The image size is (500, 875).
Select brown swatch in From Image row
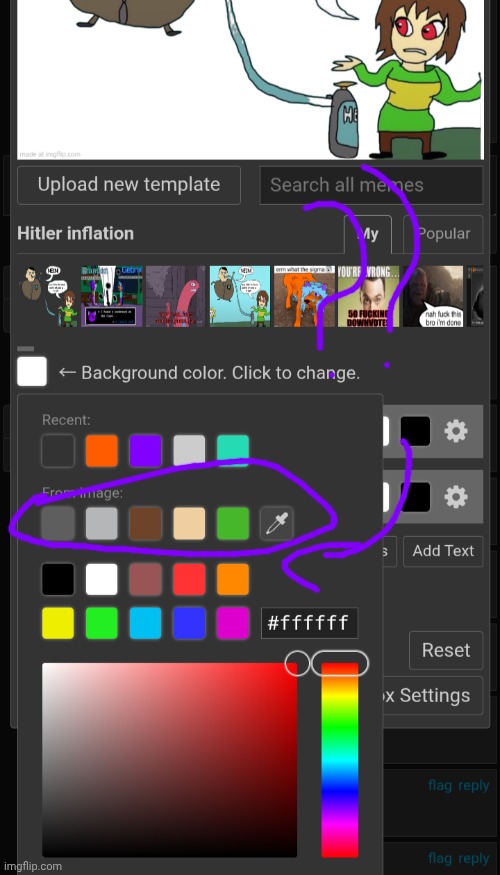point(146,523)
